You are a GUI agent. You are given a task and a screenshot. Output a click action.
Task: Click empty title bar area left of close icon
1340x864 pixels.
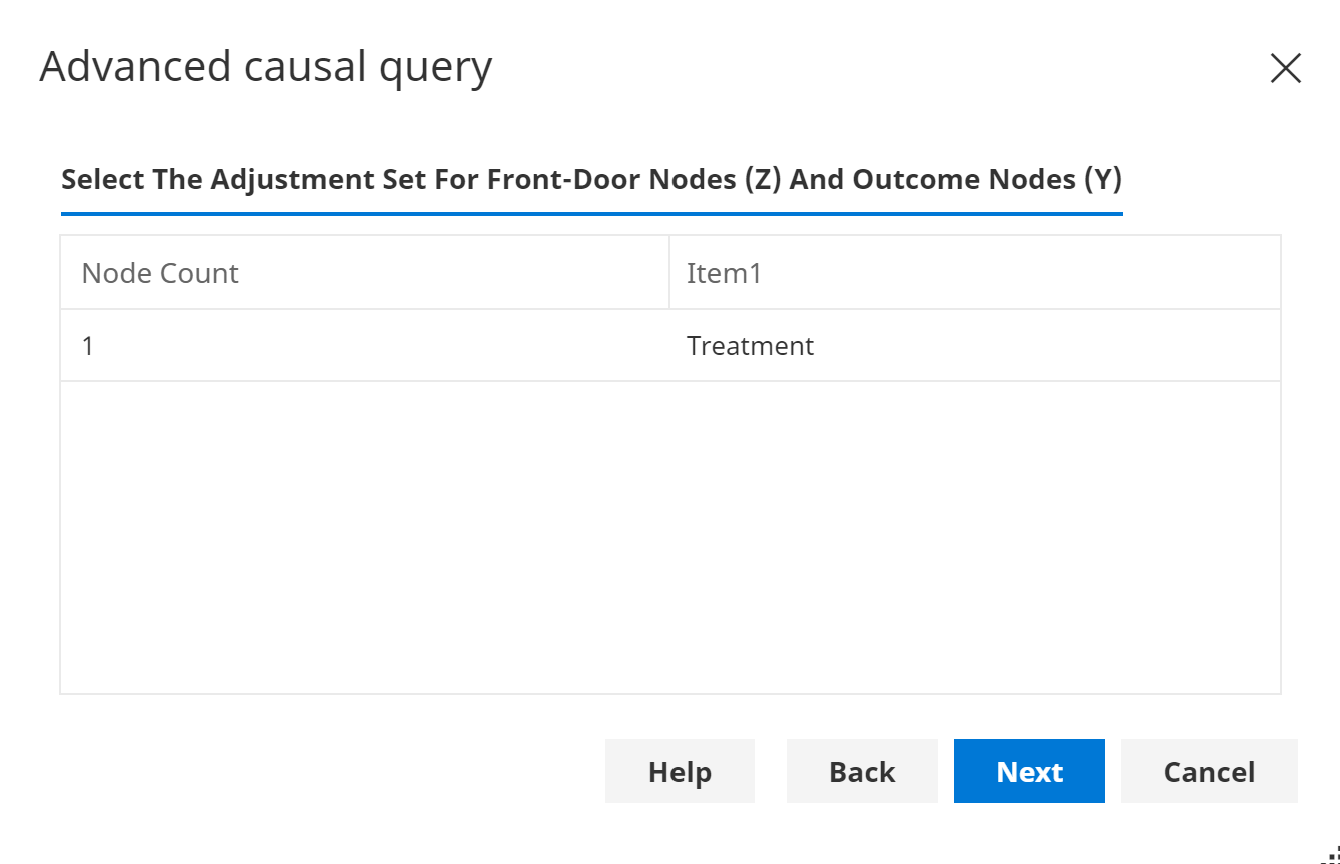coord(880,68)
